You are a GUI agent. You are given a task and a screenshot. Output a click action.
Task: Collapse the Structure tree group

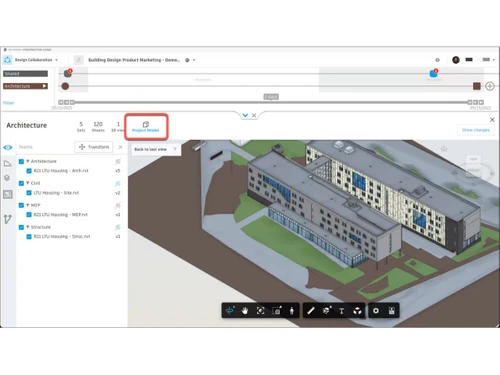pos(28,227)
